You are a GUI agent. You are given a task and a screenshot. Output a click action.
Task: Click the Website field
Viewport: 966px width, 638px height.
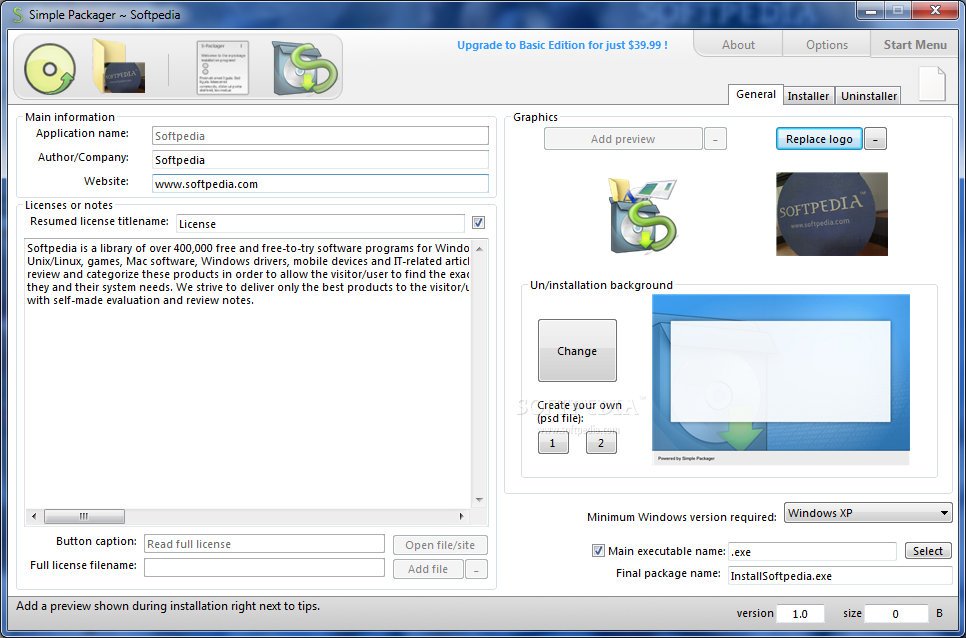320,184
